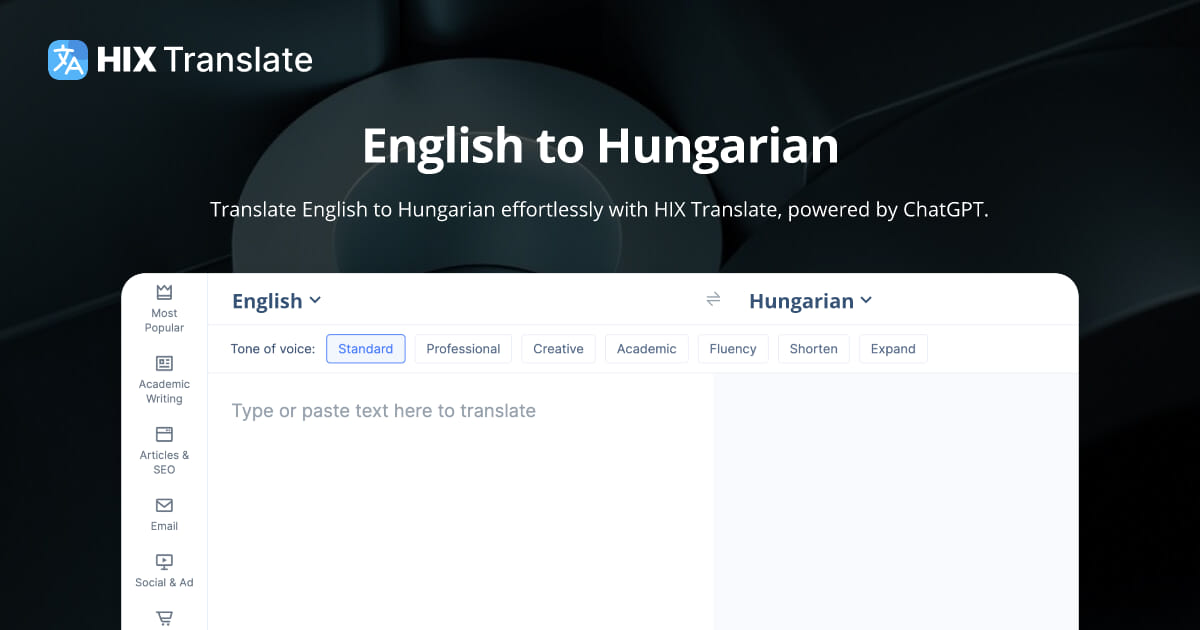The image size is (1200, 630).
Task: Swap languages using the arrows icon
Action: click(x=713, y=299)
